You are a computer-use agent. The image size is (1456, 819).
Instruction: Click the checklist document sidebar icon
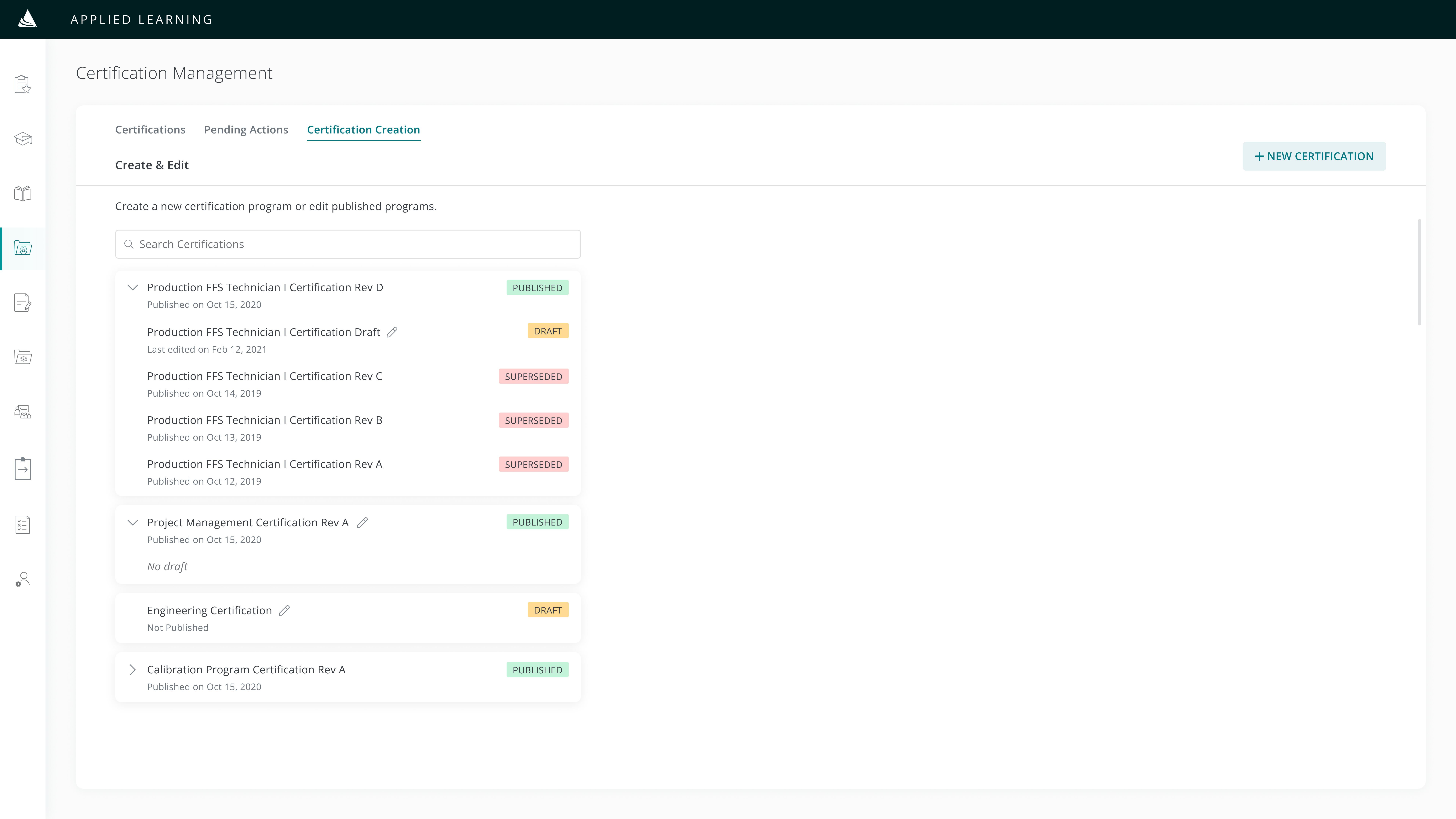[23, 525]
